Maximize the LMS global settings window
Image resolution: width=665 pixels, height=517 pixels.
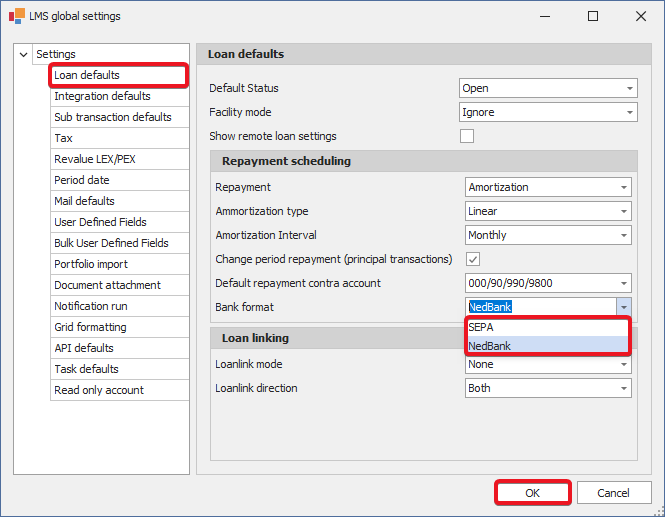tap(593, 16)
